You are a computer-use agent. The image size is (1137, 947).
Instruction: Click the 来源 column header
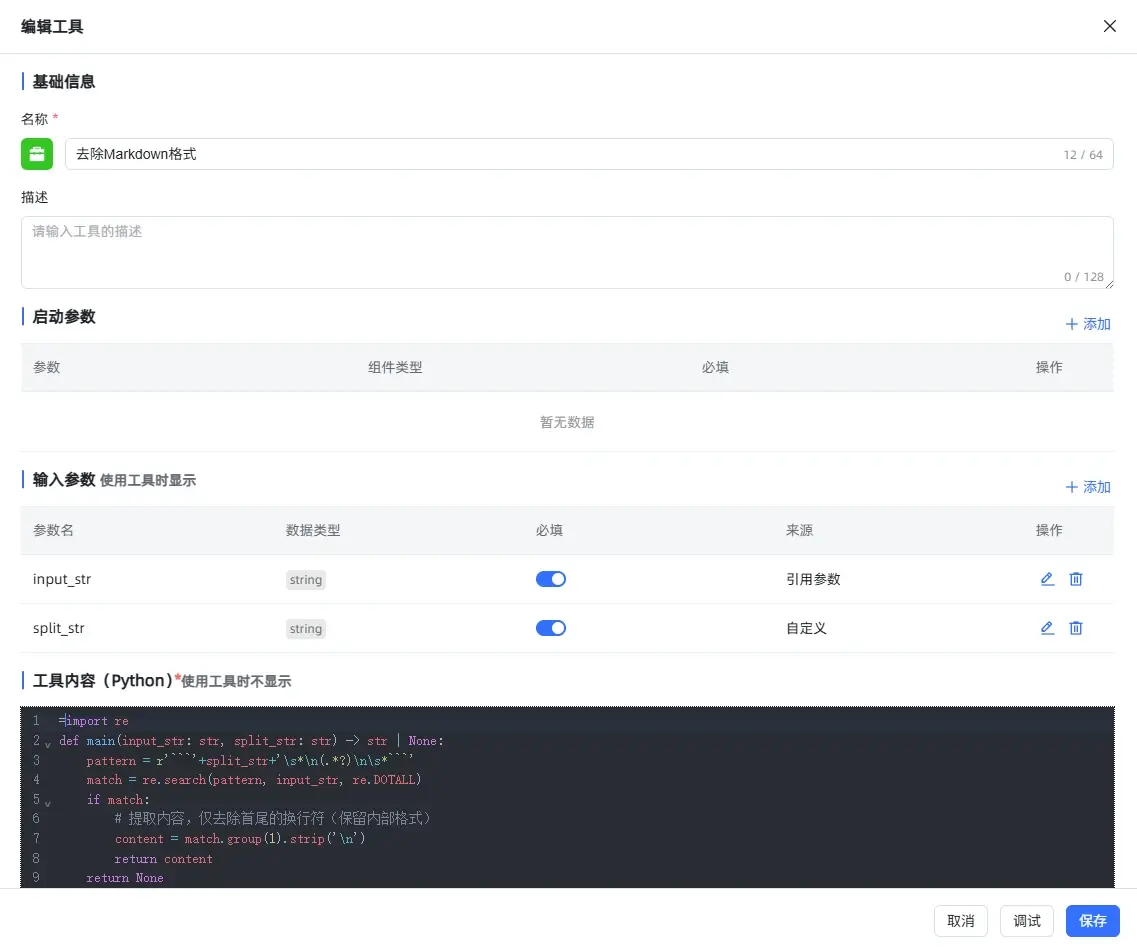[x=799, y=530]
